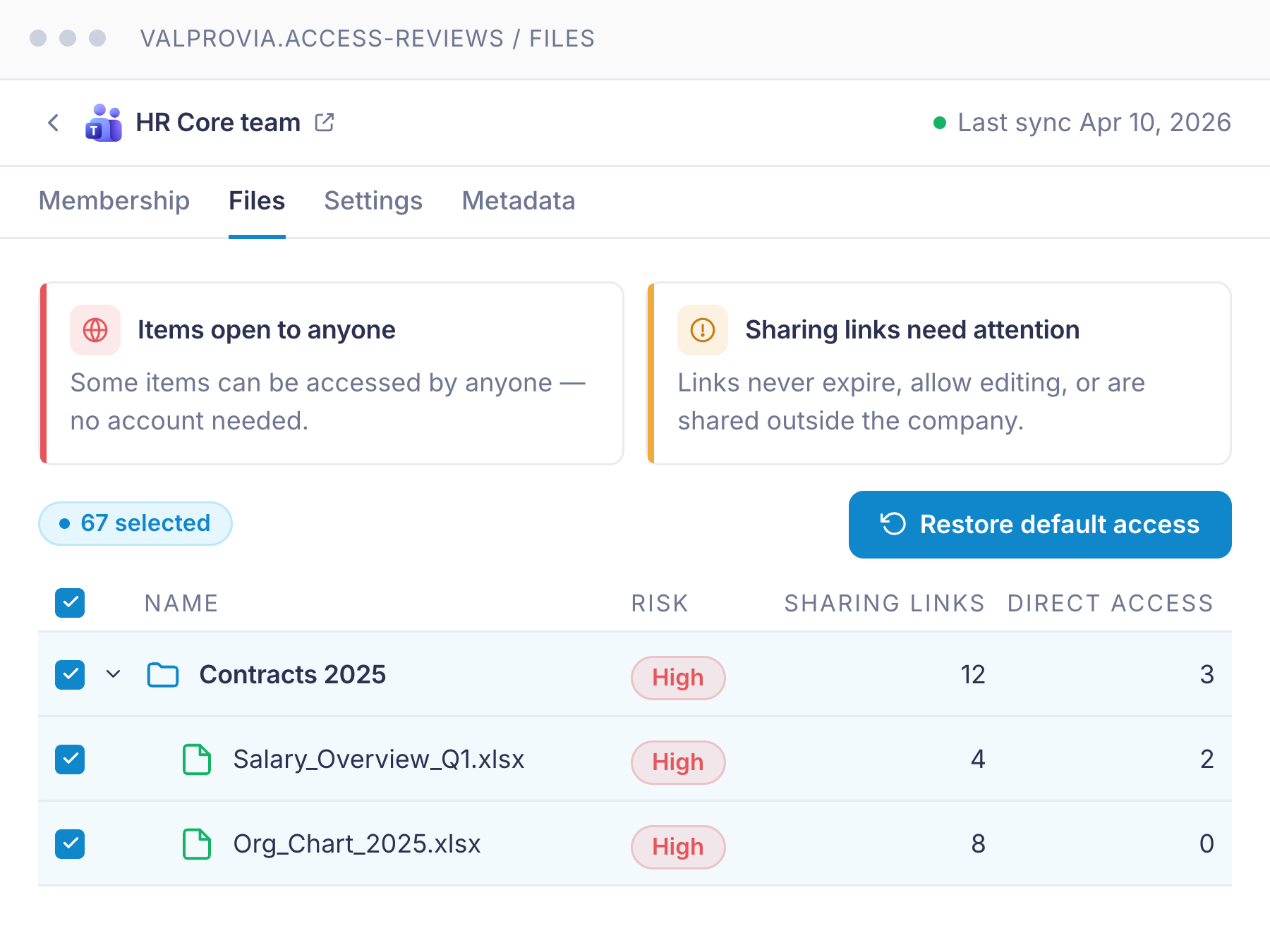This screenshot has height=952, width=1270.
Task: Click direct access count 3 for Contracts 2025
Action: (1207, 675)
